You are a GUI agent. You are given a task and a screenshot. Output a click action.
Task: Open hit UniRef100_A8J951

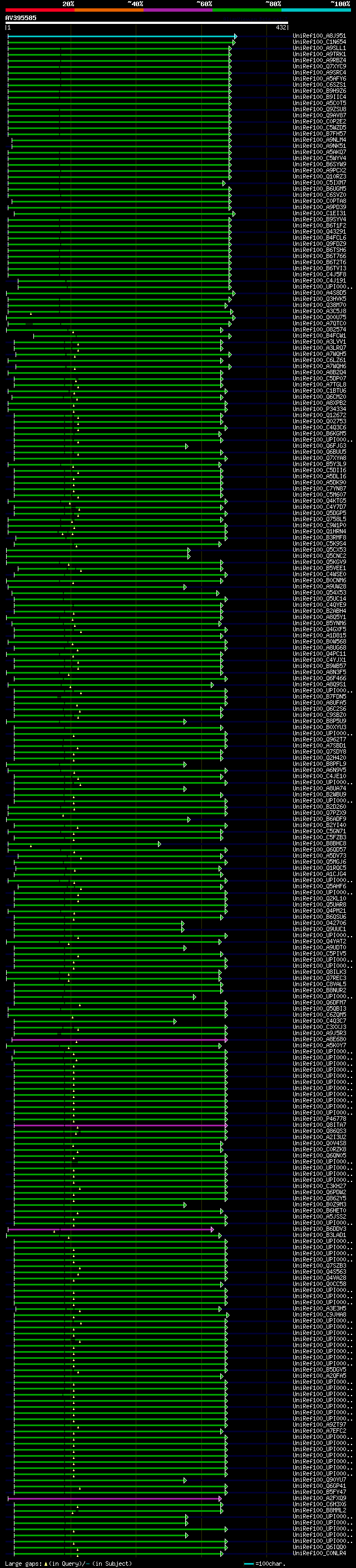point(319,36)
